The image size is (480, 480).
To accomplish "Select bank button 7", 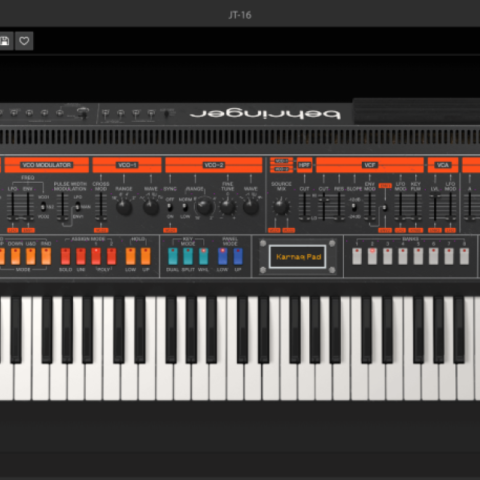I will pyautogui.click(x=449, y=256).
